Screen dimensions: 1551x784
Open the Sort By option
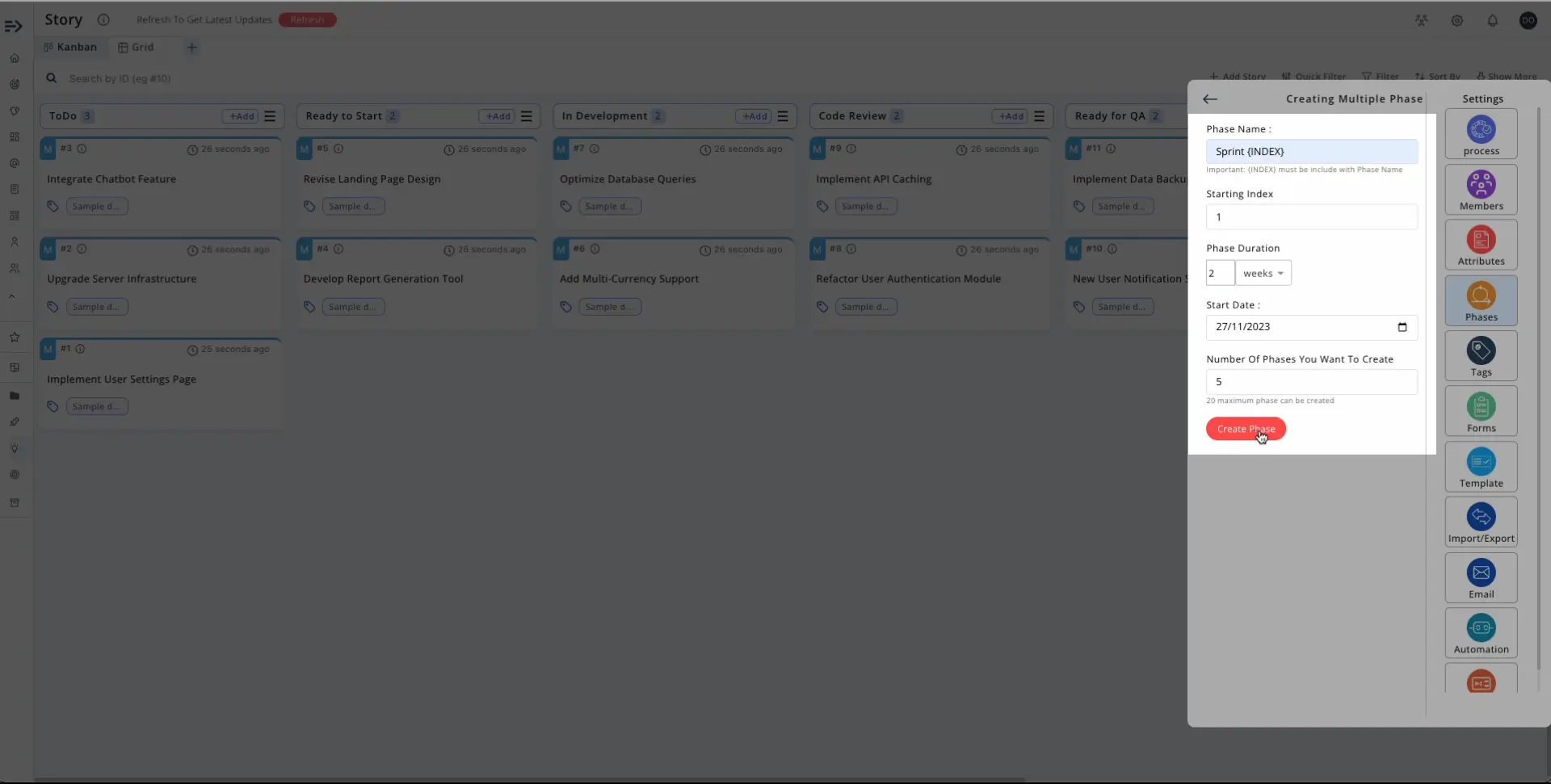point(1437,77)
